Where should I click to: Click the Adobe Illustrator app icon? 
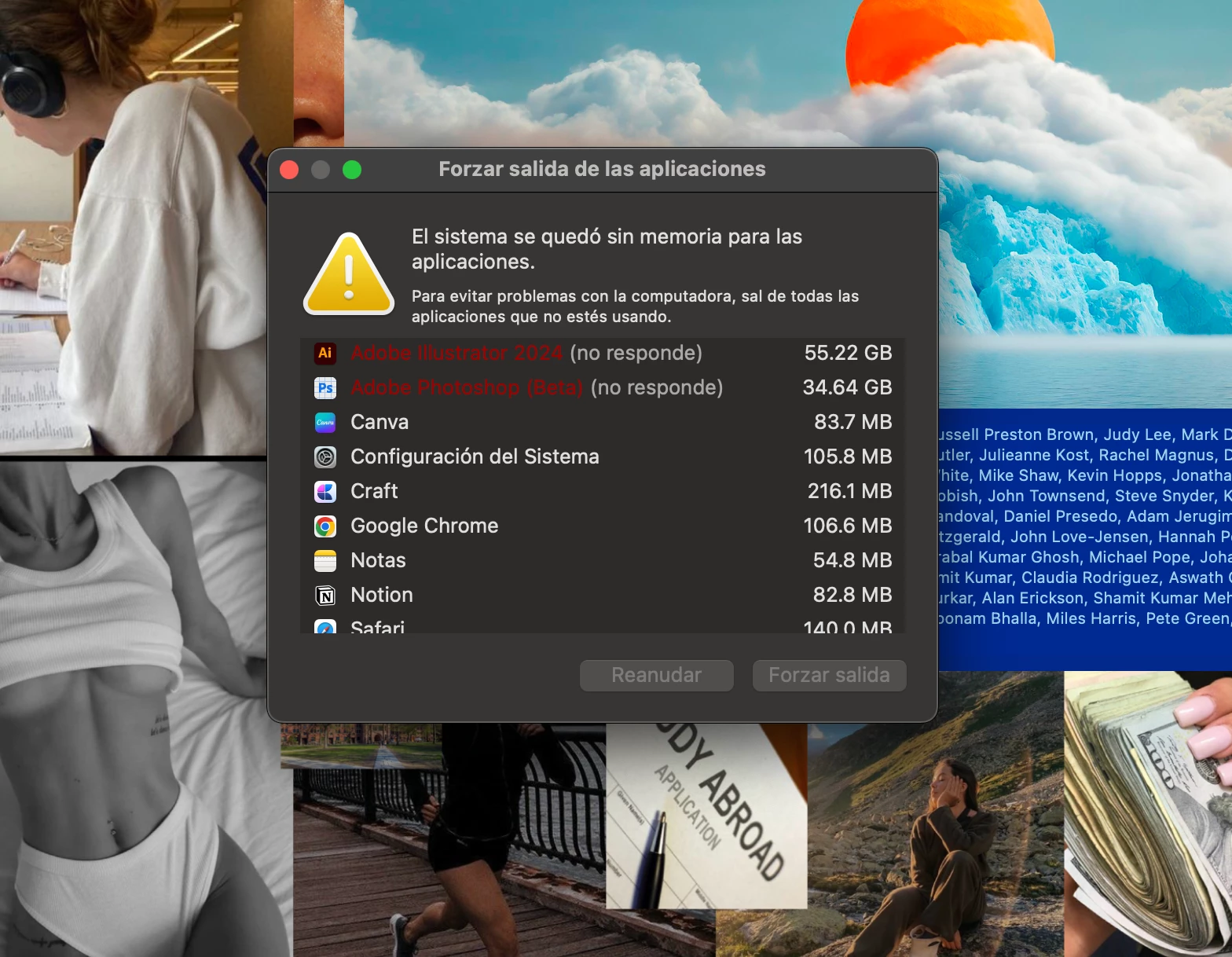pyautogui.click(x=325, y=353)
